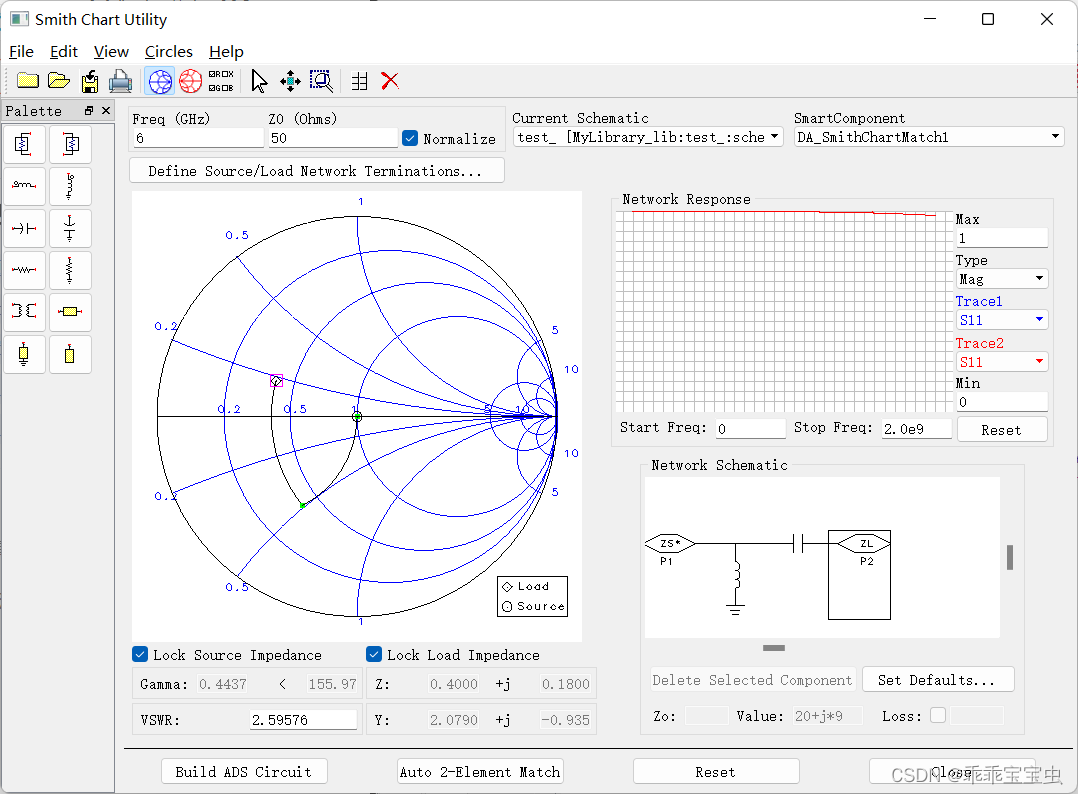The height and width of the screenshot is (794, 1078).
Task: Click the Max value input field
Action: pos(1002,238)
